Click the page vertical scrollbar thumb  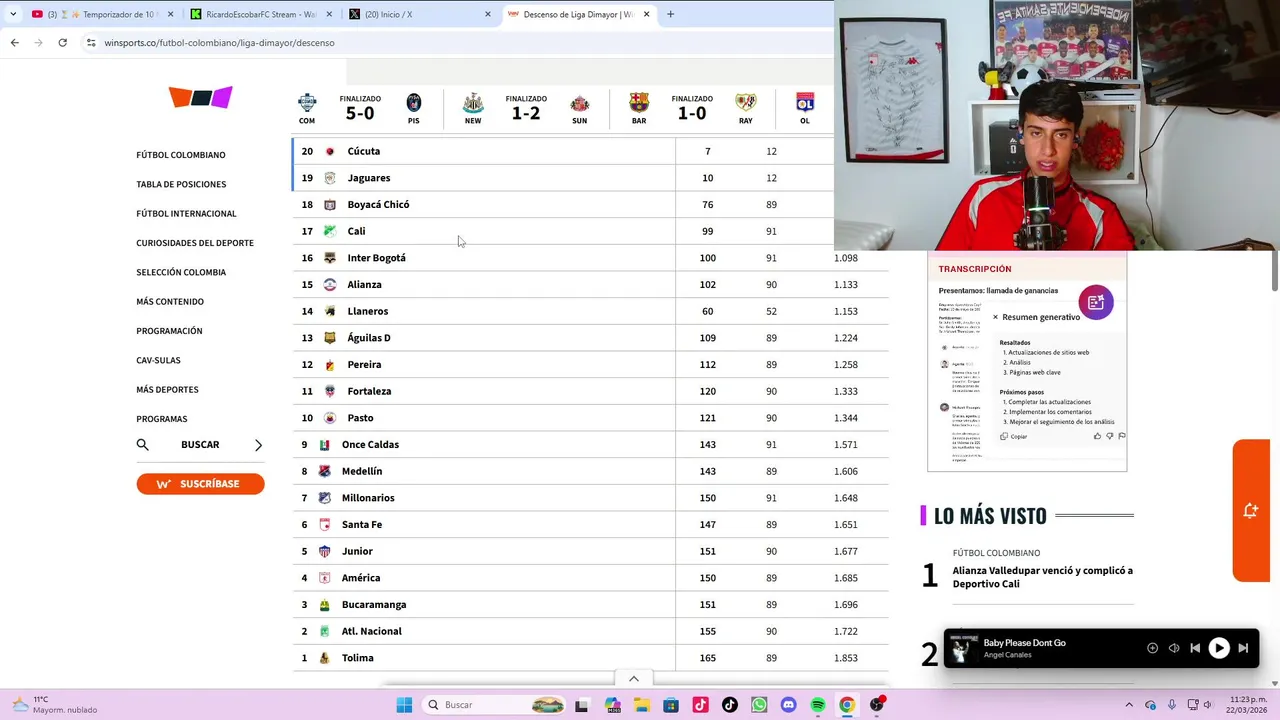(x=1274, y=270)
